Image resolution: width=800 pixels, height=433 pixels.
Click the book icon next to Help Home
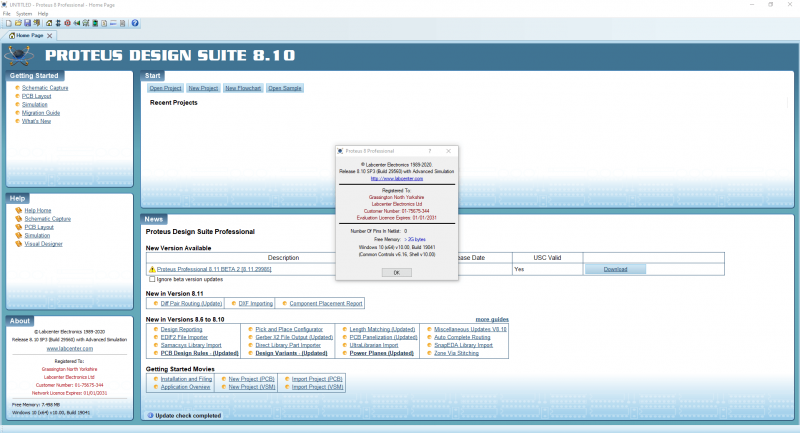click(x=19, y=210)
